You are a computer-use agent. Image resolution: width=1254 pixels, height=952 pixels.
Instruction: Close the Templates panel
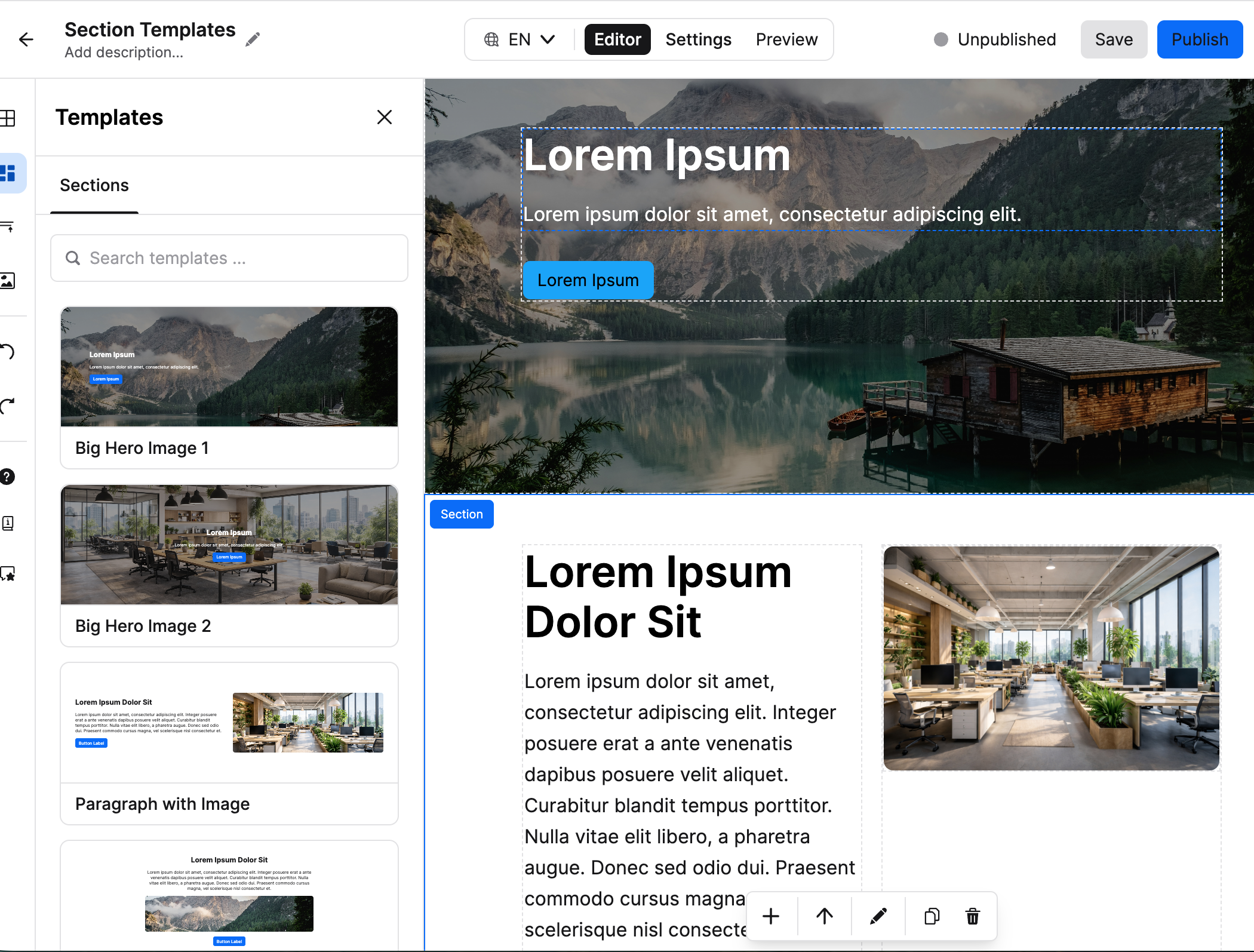click(x=385, y=117)
